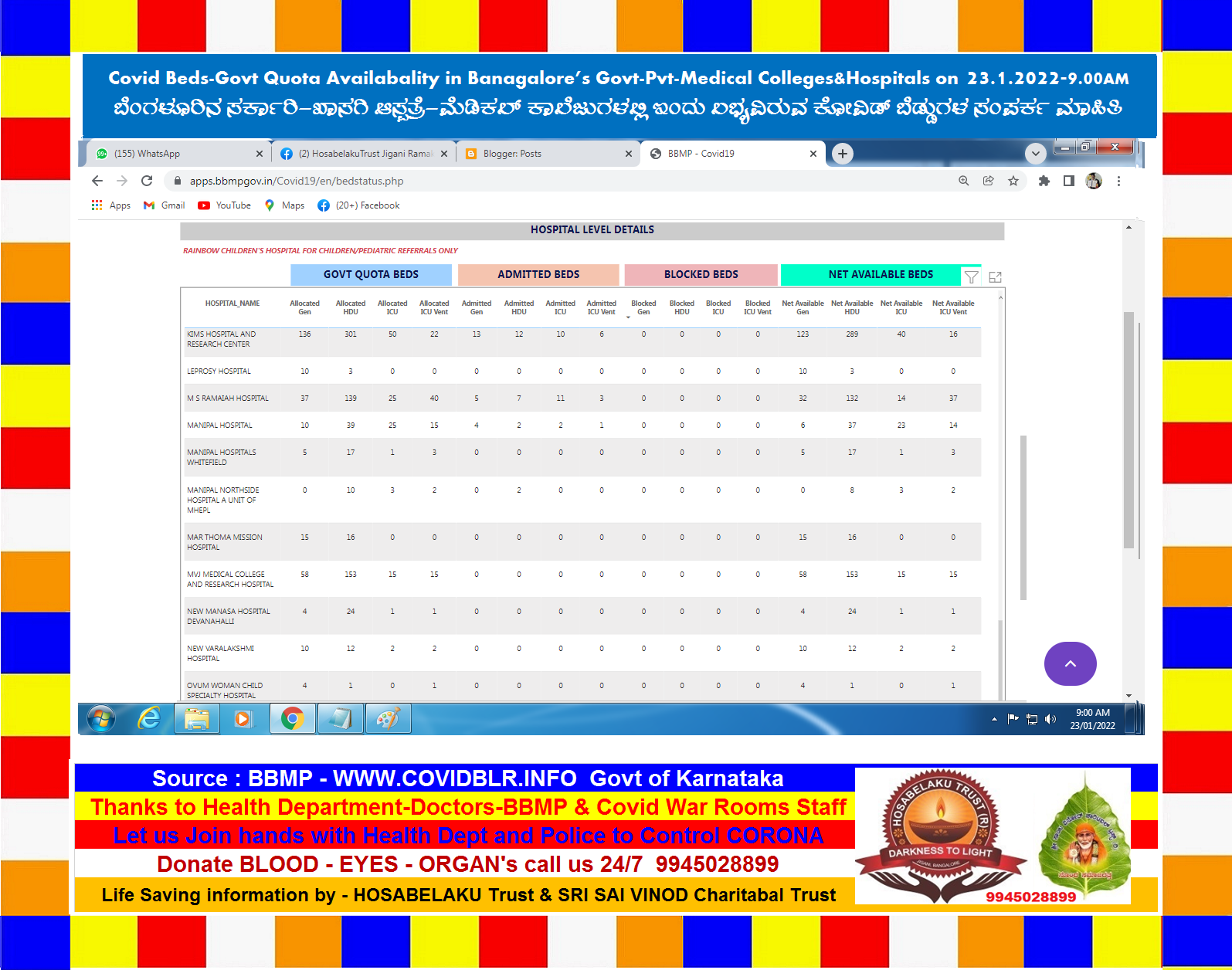
Task: Open the Gmail bookmark
Action: point(165,205)
